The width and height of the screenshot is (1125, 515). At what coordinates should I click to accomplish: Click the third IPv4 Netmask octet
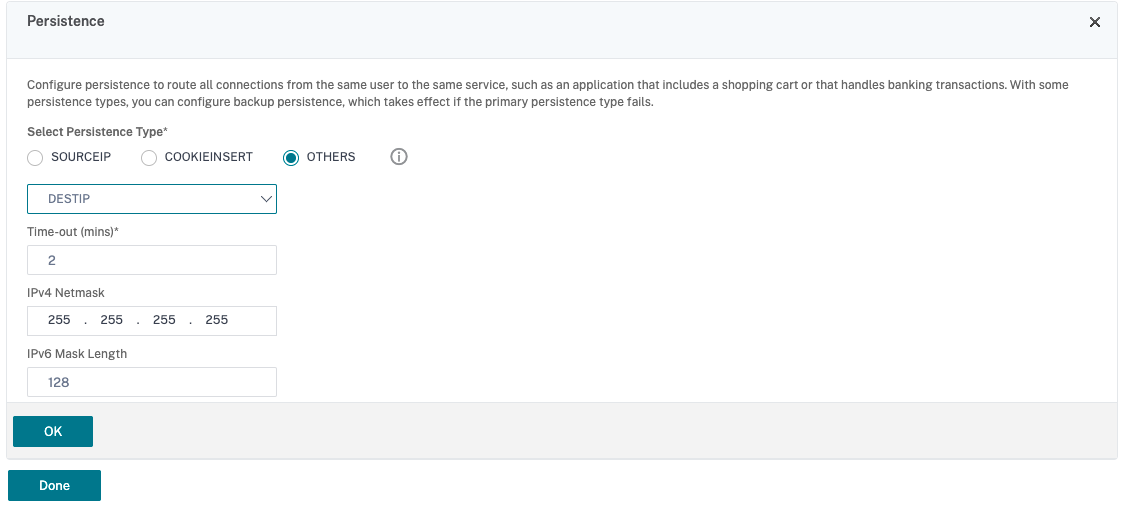[164, 320]
